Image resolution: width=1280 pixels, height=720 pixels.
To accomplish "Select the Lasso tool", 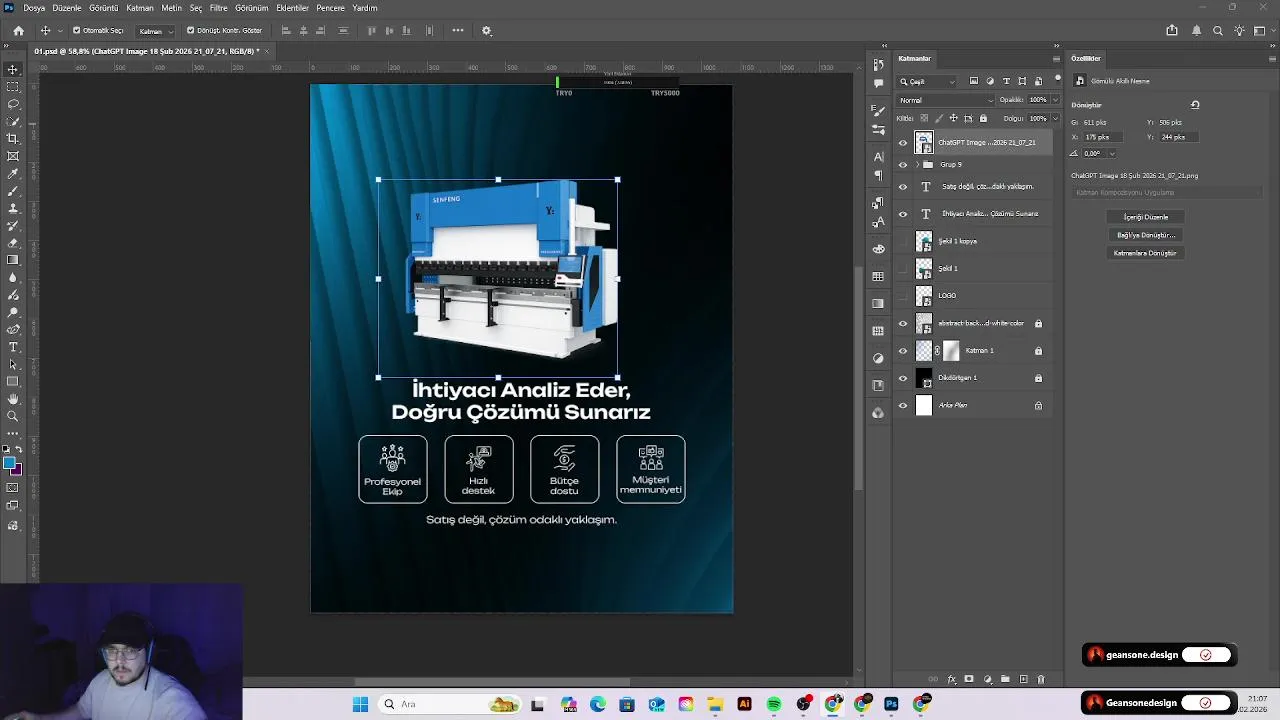I will tap(13, 104).
